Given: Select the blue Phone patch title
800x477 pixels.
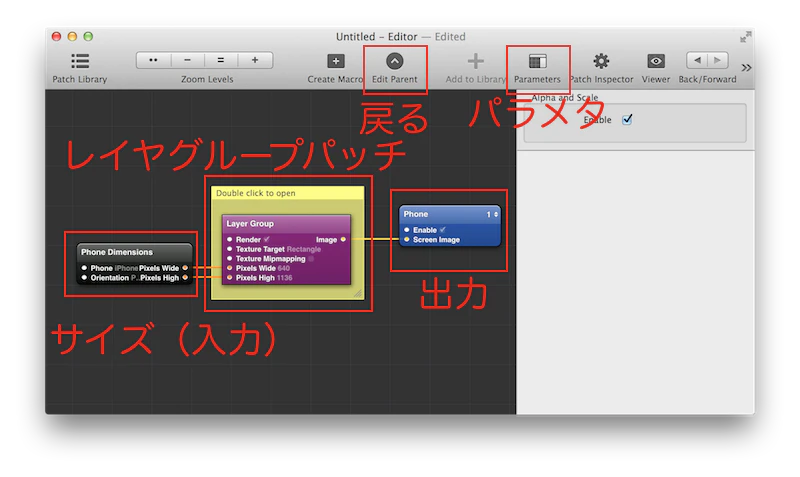Looking at the screenshot, I should tap(416, 214).
